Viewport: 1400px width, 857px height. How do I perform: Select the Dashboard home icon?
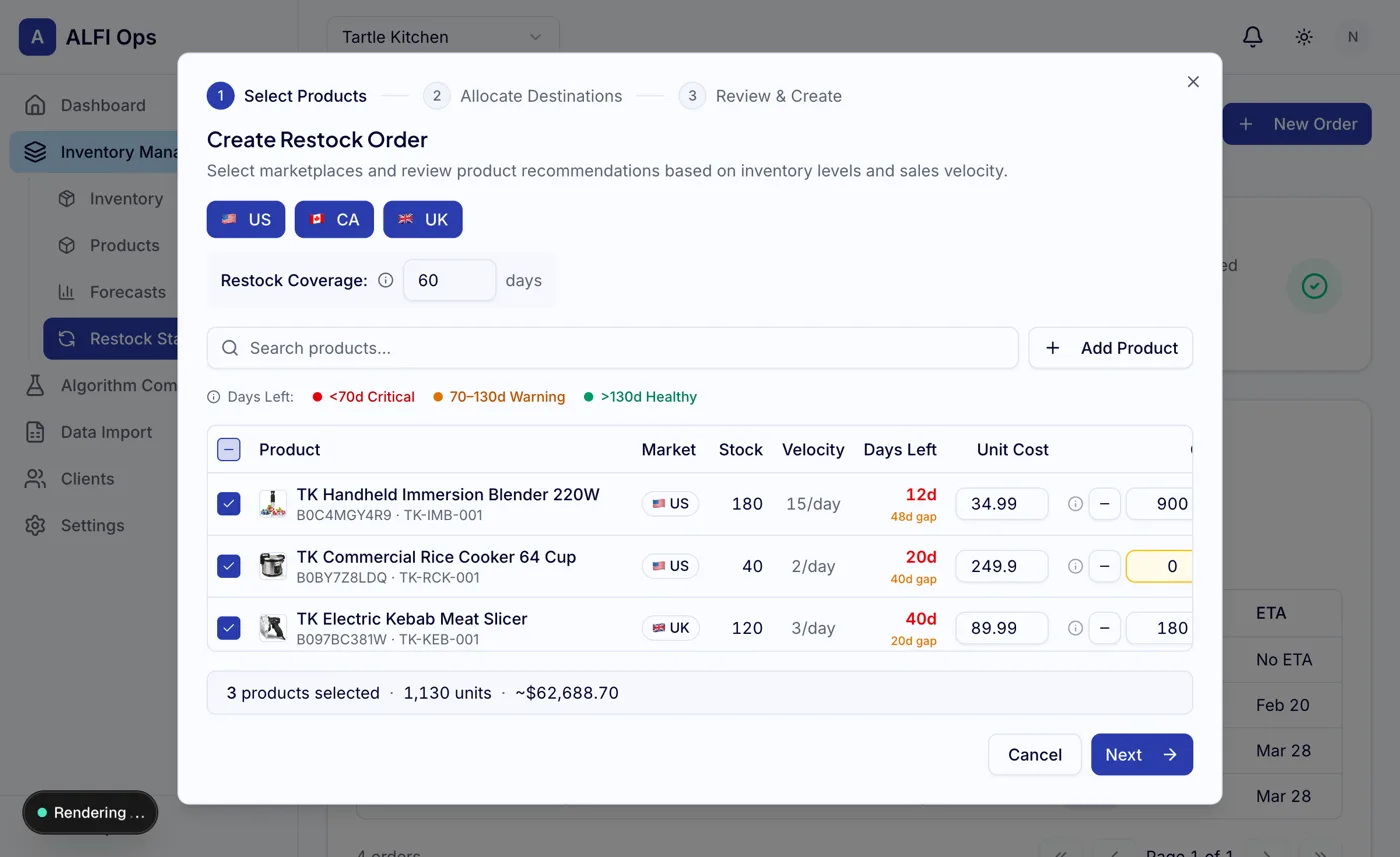click(x=33, y=105)
